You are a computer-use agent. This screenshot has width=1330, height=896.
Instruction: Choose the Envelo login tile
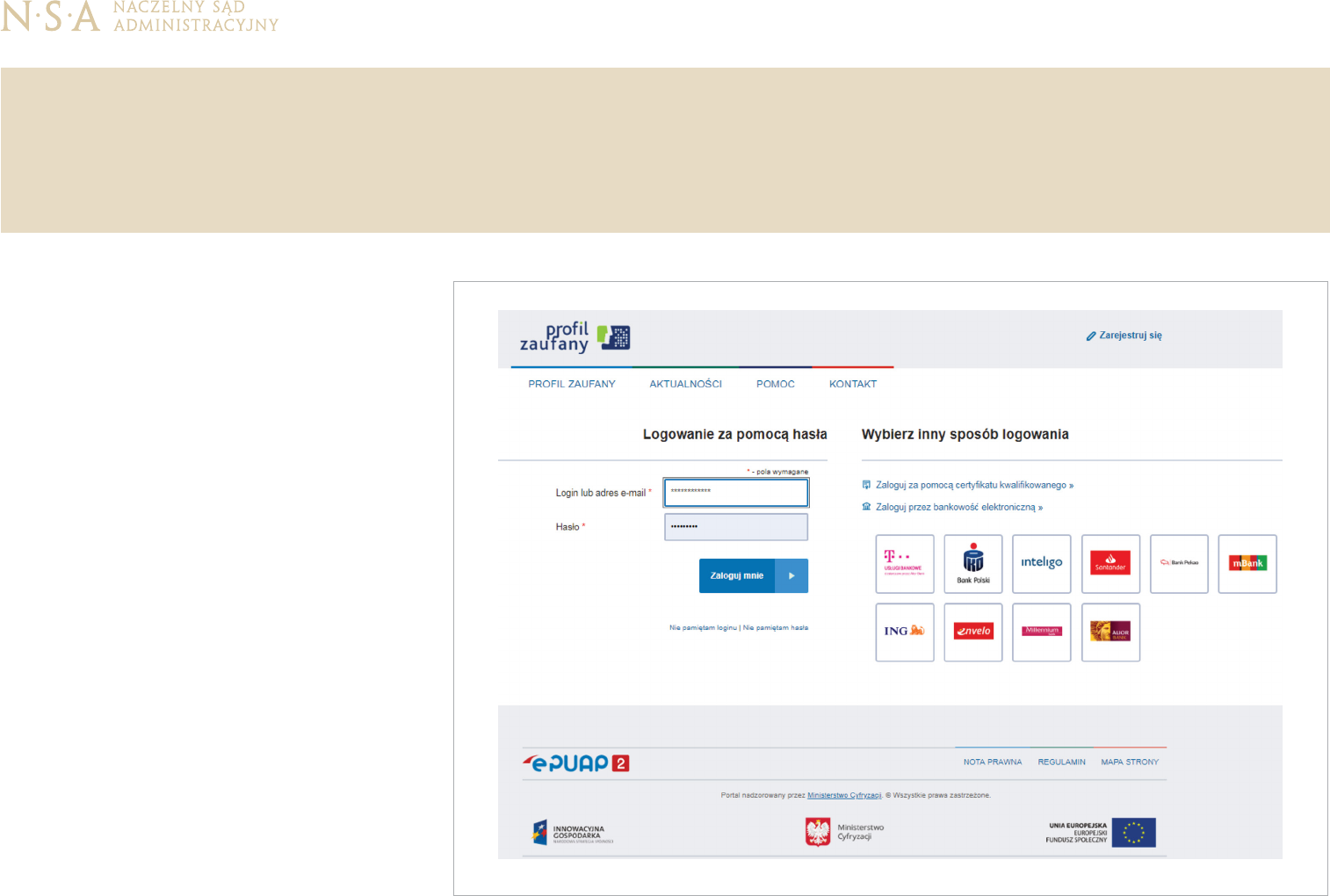pyautogui.click(x=972, y=632)
